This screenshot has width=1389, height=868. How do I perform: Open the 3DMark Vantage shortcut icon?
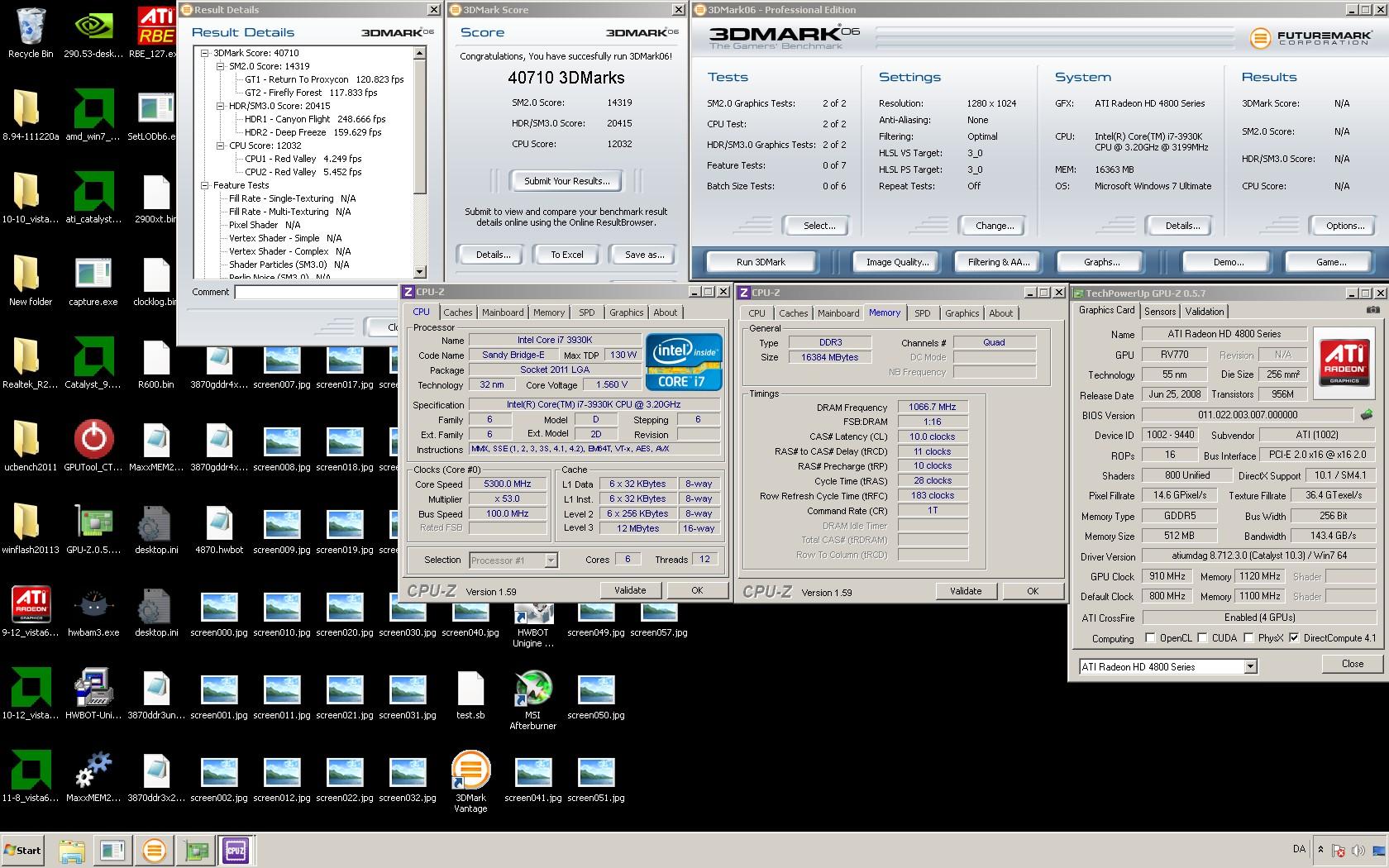coord(470,781)
